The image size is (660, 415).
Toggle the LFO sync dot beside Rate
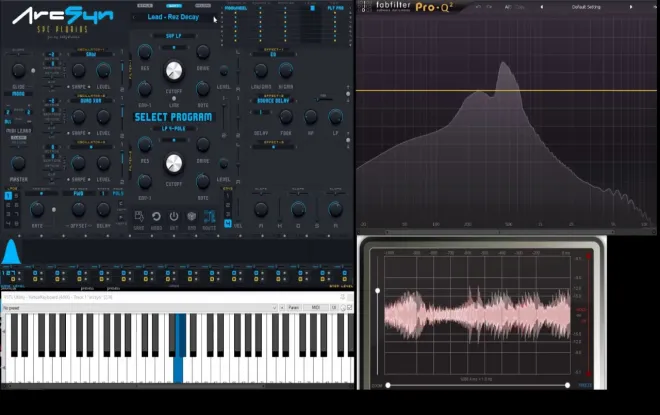pyautogui.click(x=54, y=209)
